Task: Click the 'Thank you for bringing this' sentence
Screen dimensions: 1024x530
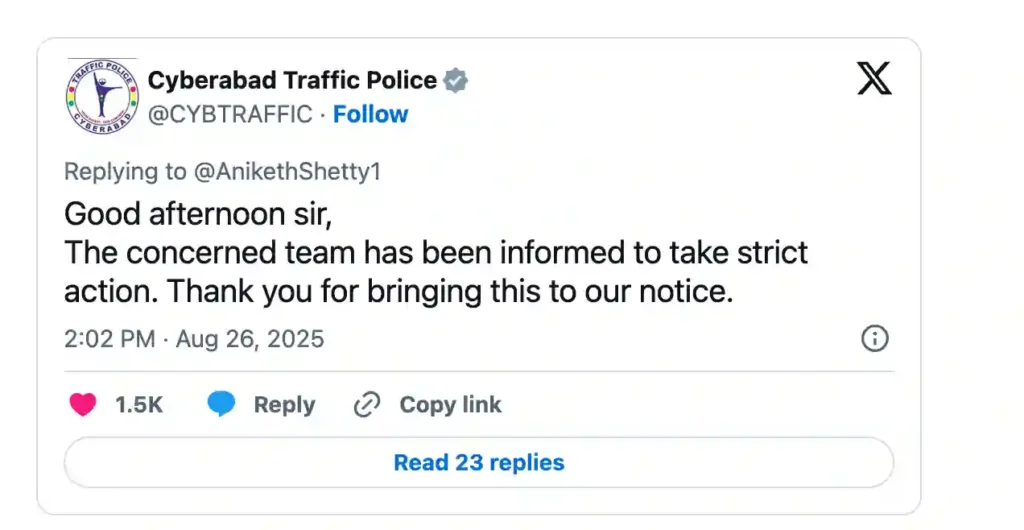Action: [450, 291]
